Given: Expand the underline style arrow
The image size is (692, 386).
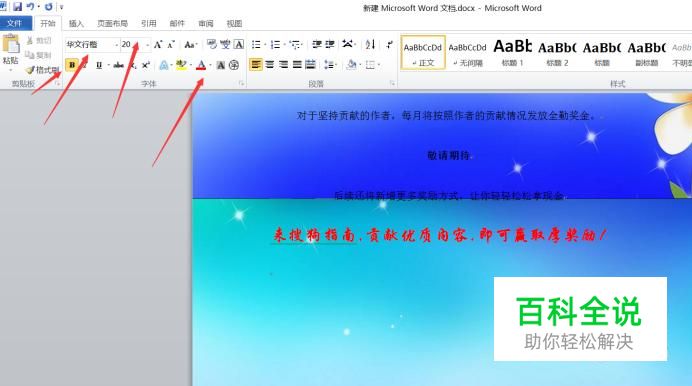Looking at the screenshot, I should coord(108,65).
